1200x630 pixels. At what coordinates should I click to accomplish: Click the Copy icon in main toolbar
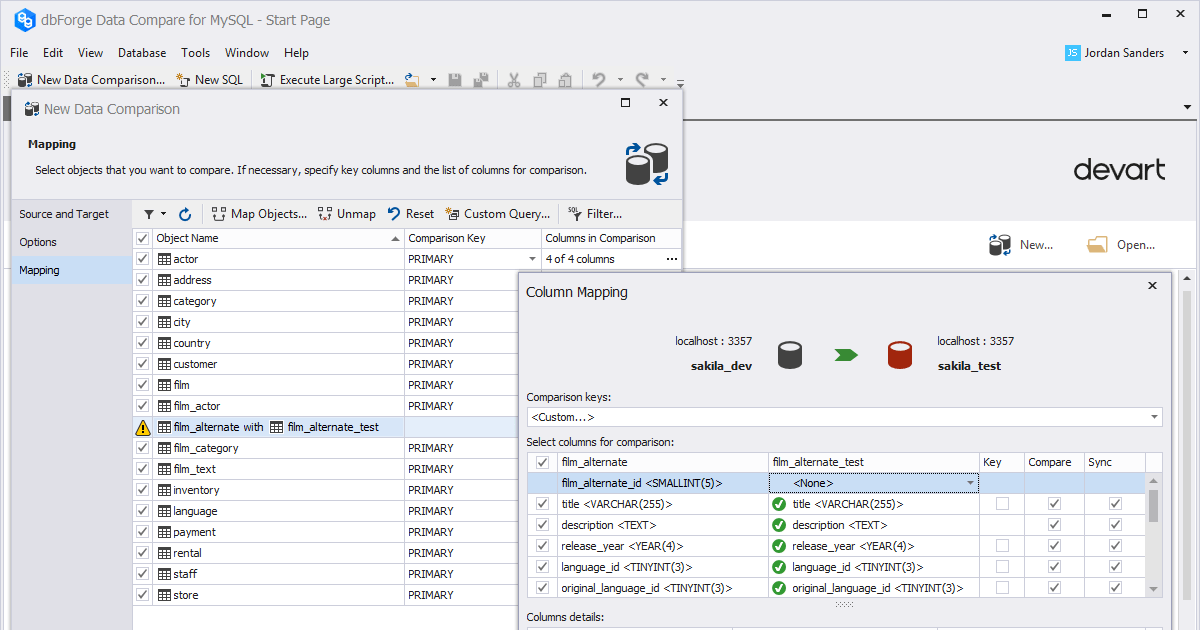[540, 80]
